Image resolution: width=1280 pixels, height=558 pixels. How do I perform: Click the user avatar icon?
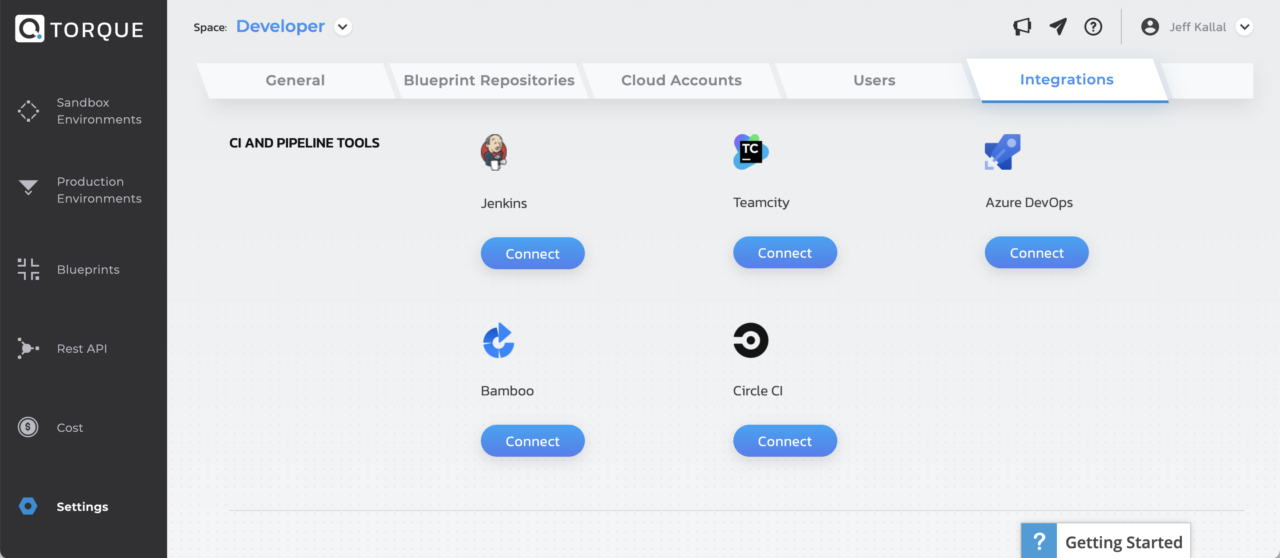coord(1150,27)
